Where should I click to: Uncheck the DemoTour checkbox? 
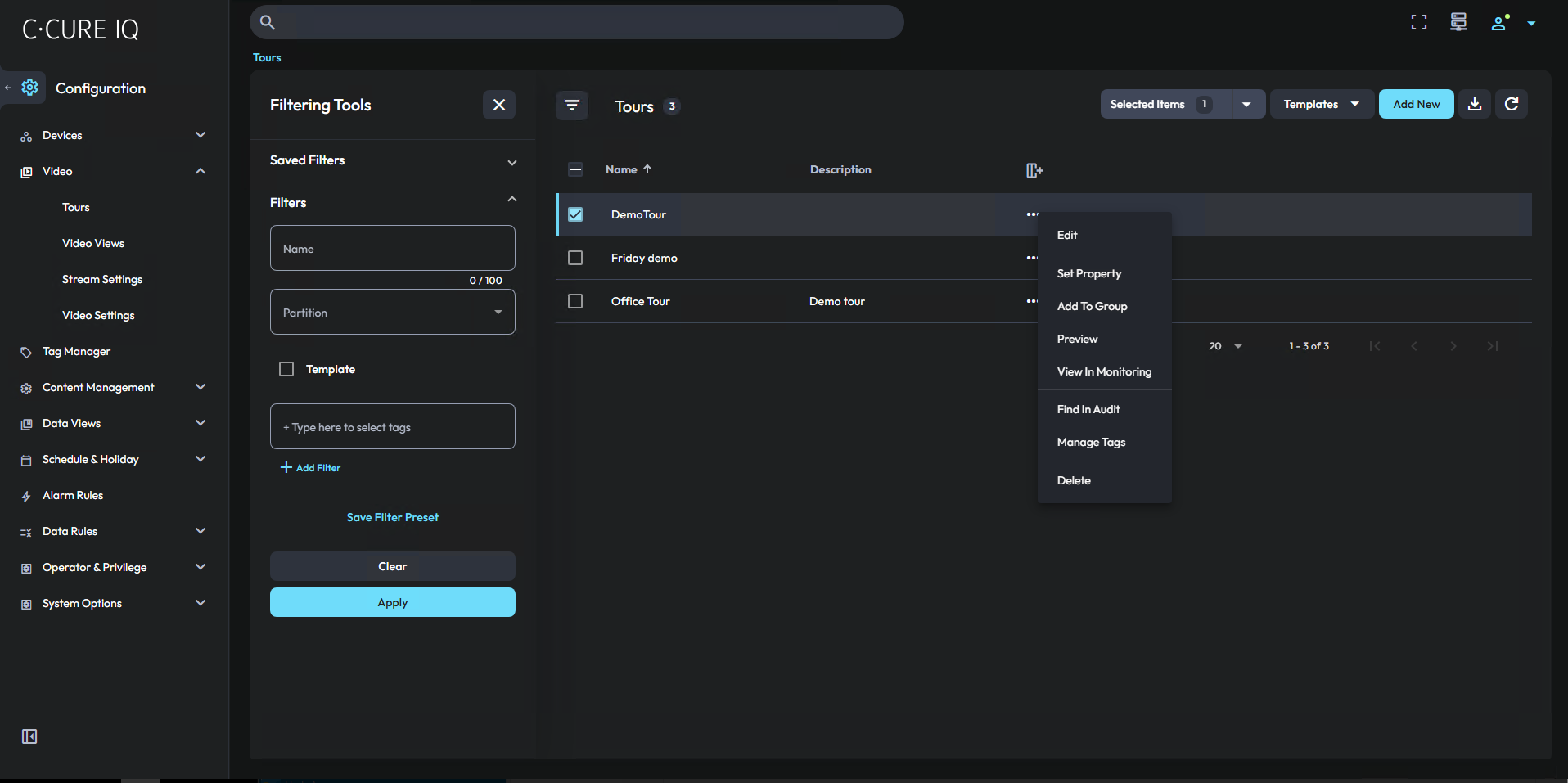coord(575,214)
